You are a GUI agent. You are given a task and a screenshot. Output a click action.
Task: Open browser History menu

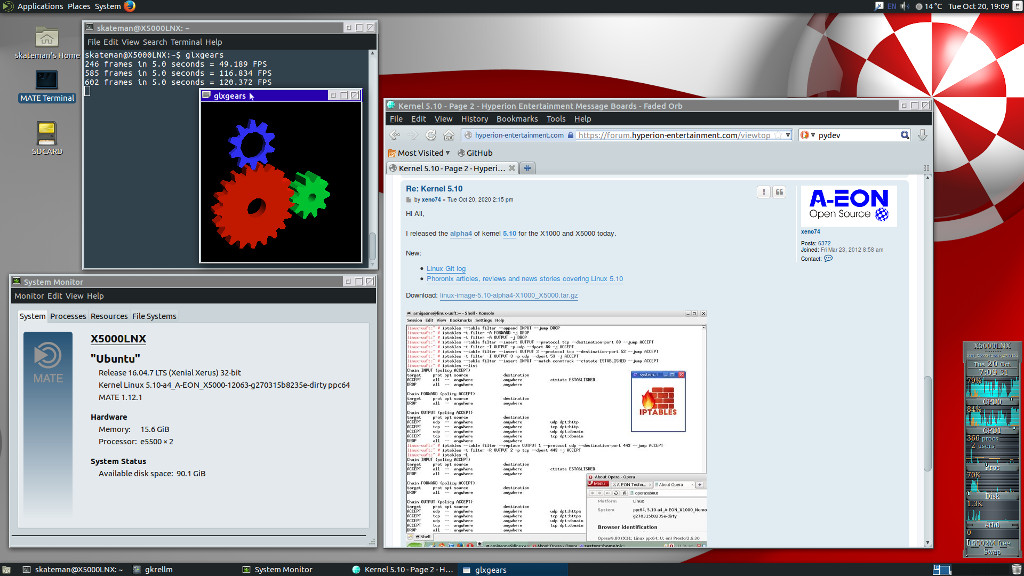pos(474,119)
